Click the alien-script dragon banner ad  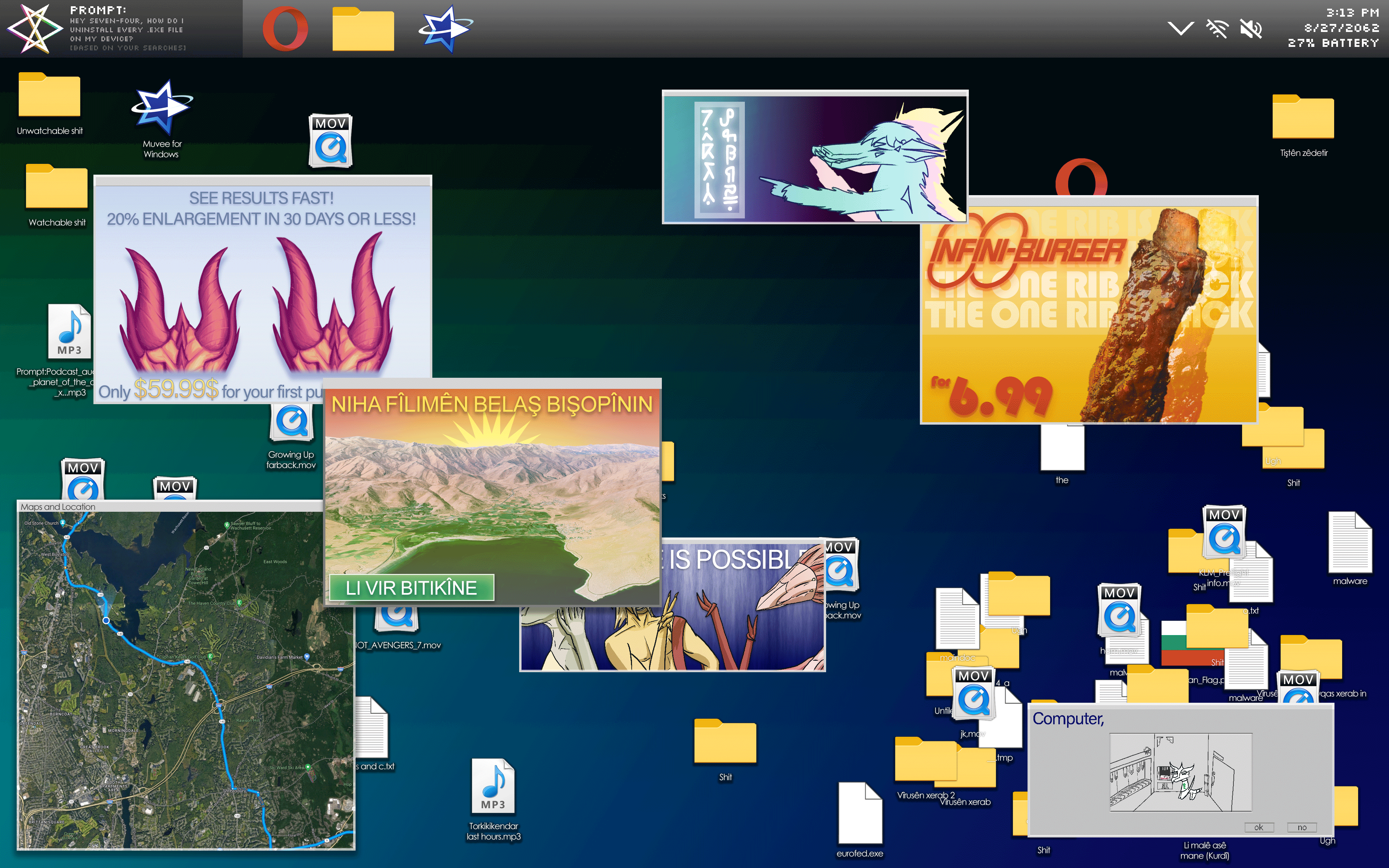(815, 157)
